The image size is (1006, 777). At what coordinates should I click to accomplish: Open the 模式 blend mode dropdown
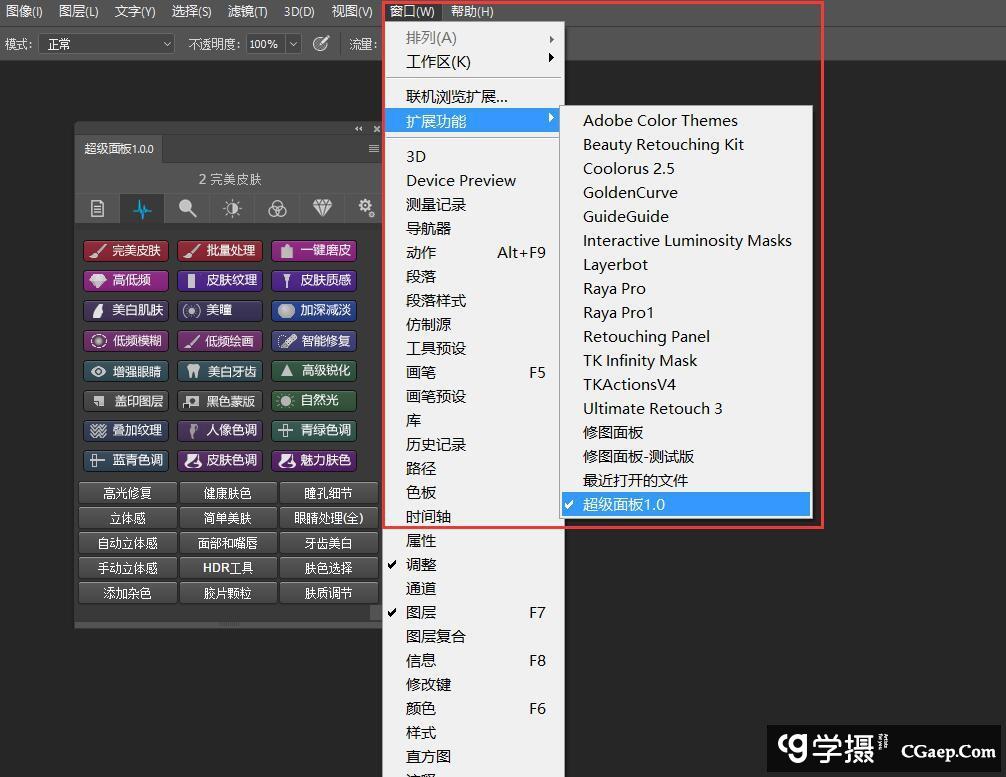(x=108, y=44)
